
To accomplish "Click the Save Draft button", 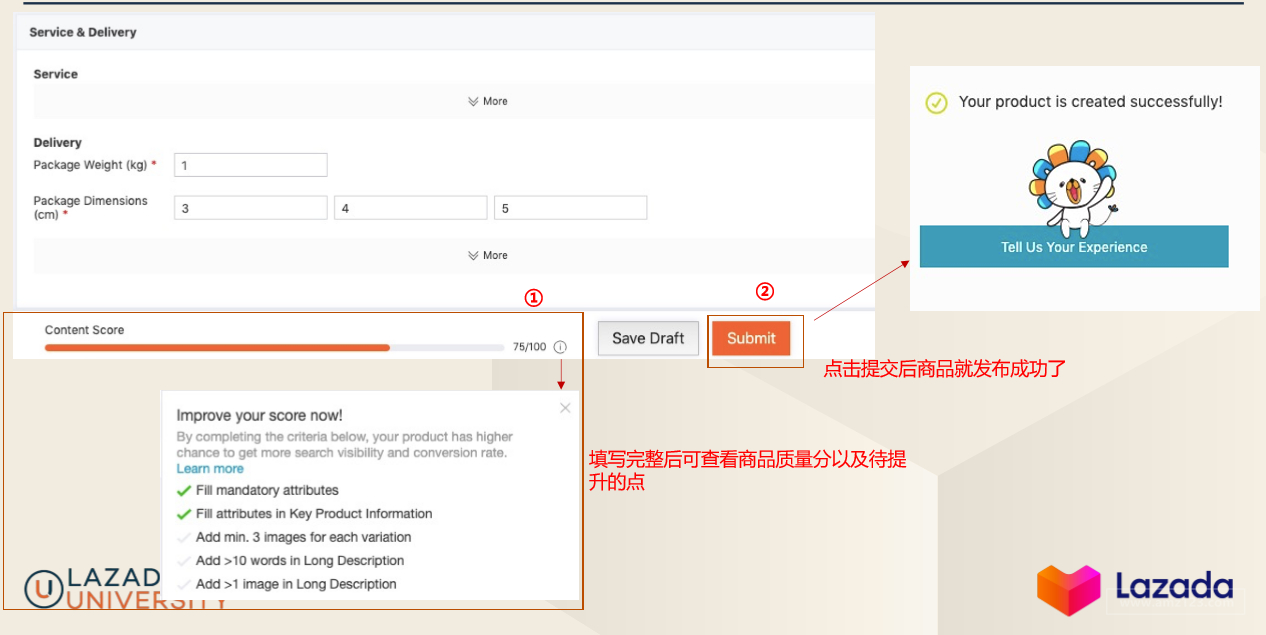I will [648, 338].
